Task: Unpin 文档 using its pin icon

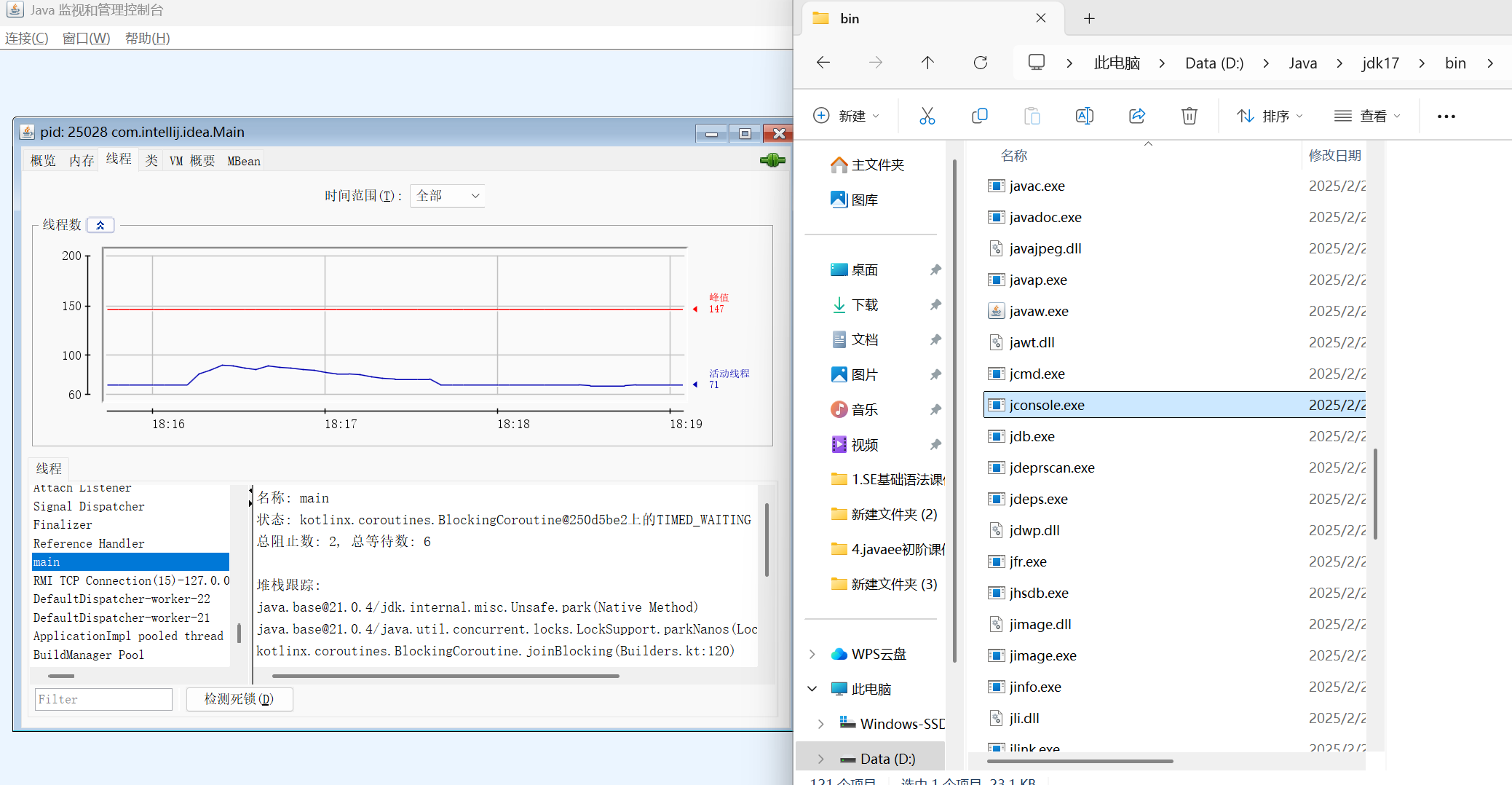Action: coord(935,340)
